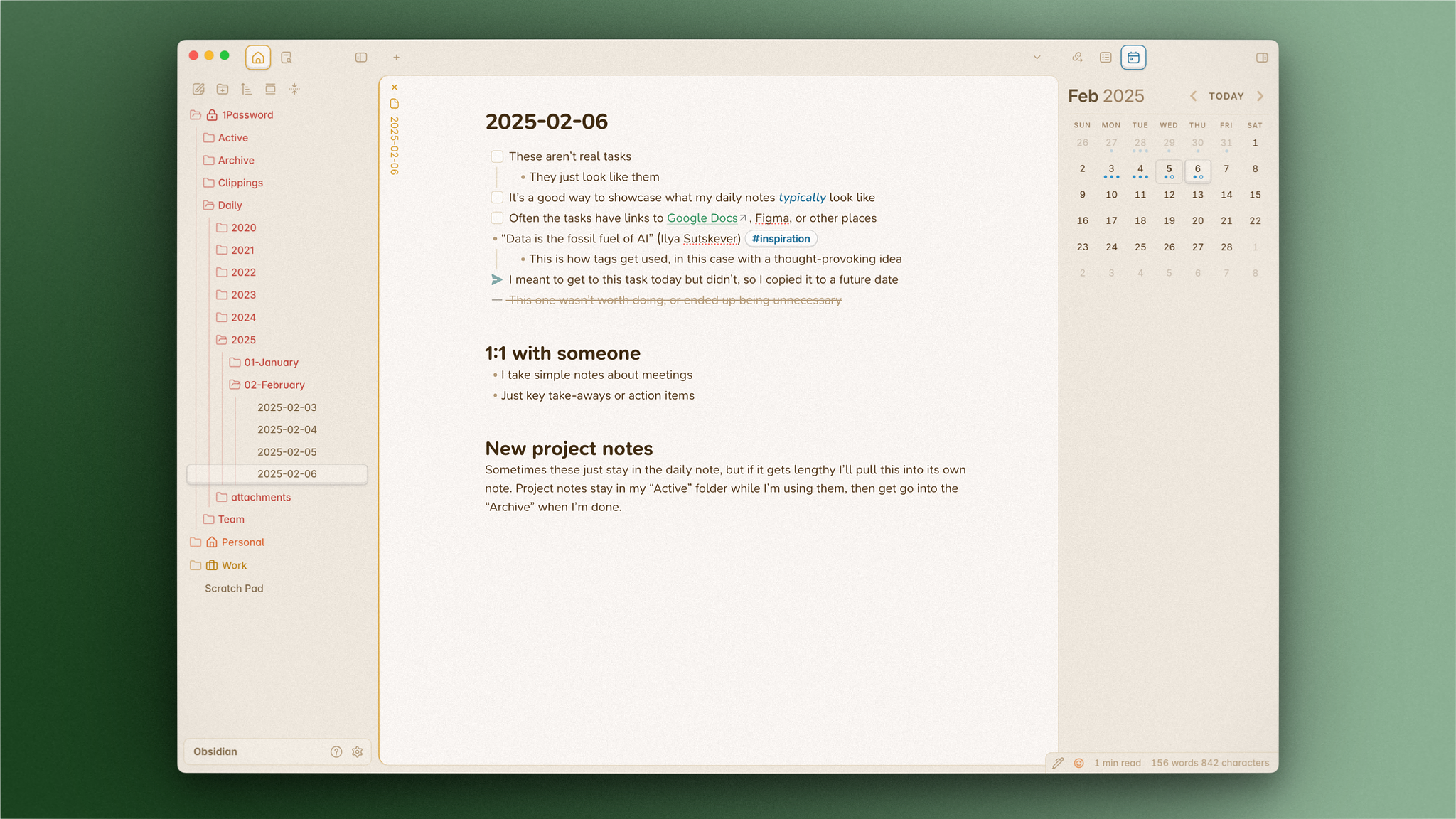
Task: Click the table/grid view icon top right
Action: pyautogui.click(x=1105, y=57)
